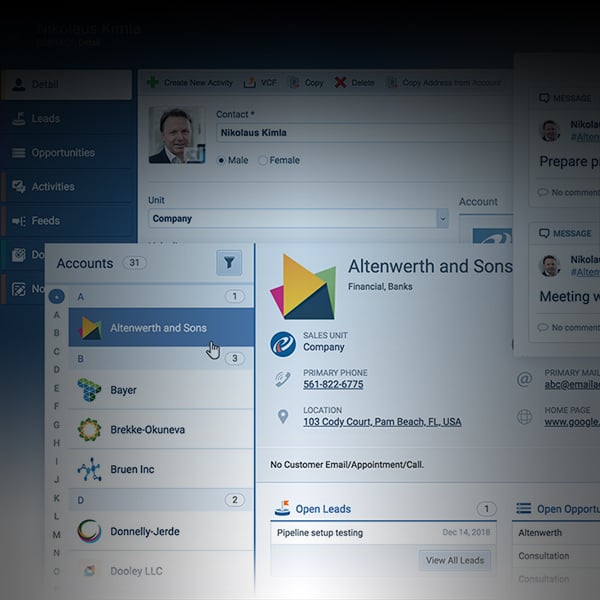This screenshot has width=600, height=600.
Task: Click the Bayer logo icon
Action: pyautogui.click(x=89, y=390)
